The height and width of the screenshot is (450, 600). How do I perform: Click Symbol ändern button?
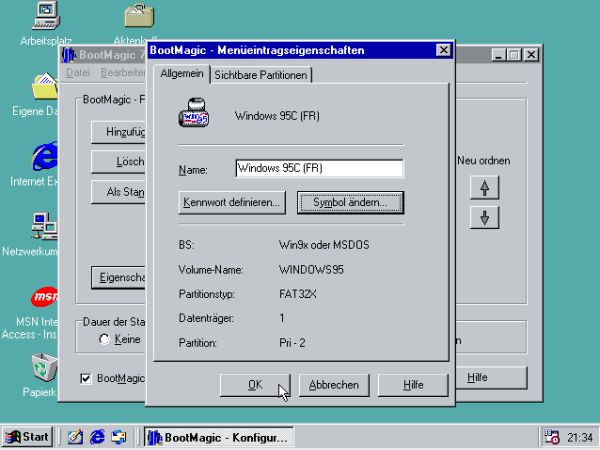[350, 202]
